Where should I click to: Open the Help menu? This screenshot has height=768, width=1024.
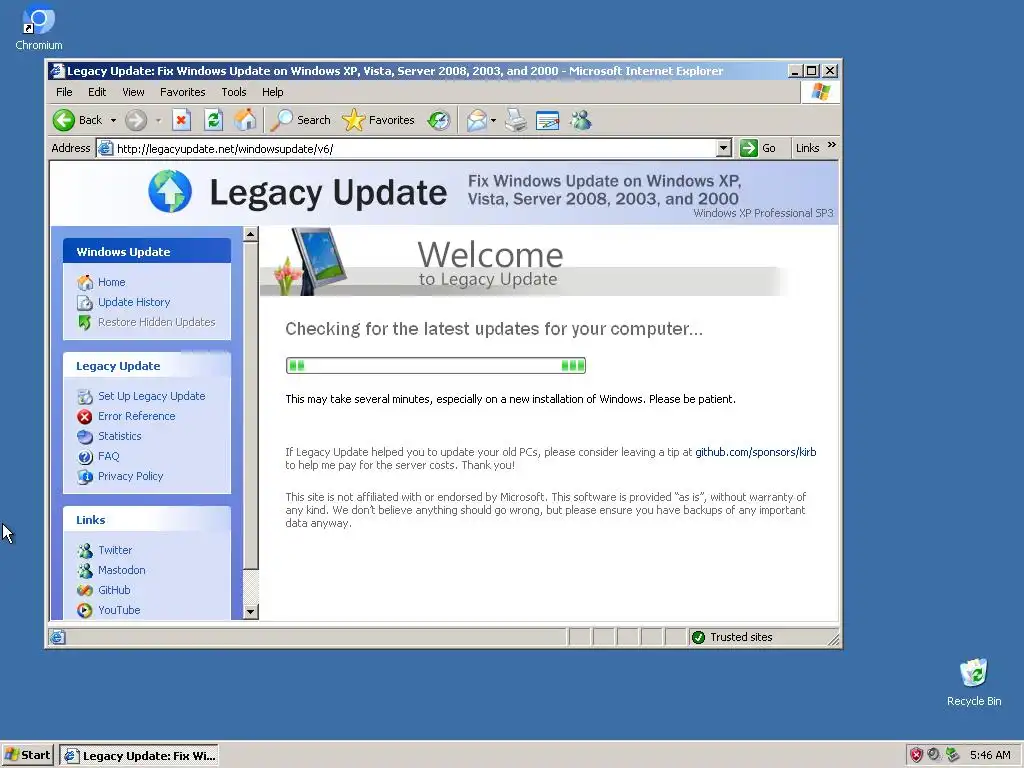click(272, 92)
